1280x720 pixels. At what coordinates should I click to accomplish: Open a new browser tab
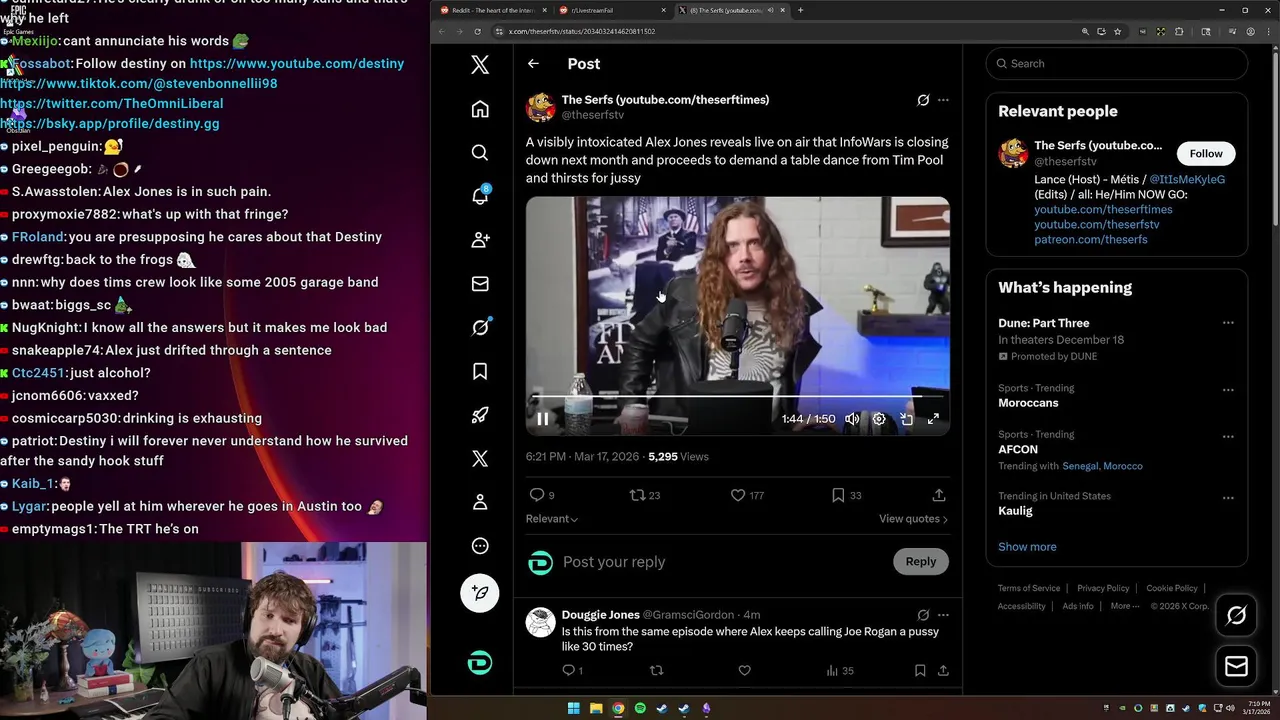(x=800, y=10)
